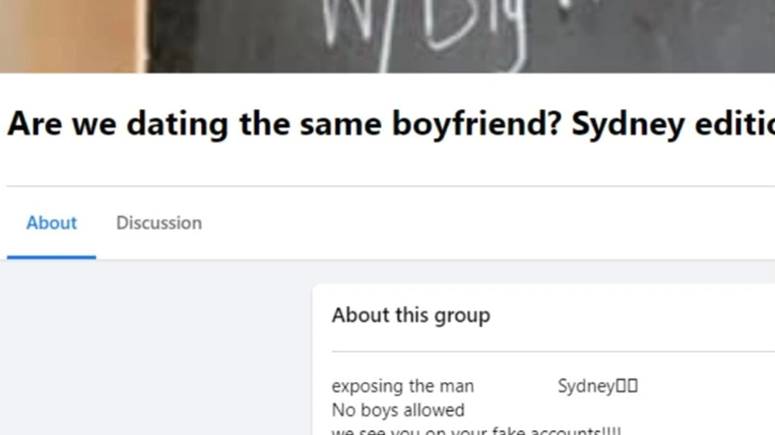Viewport: 775px width, 435px height.
Task: Open the Discussion tab
Action: click(x=159, y=223)
